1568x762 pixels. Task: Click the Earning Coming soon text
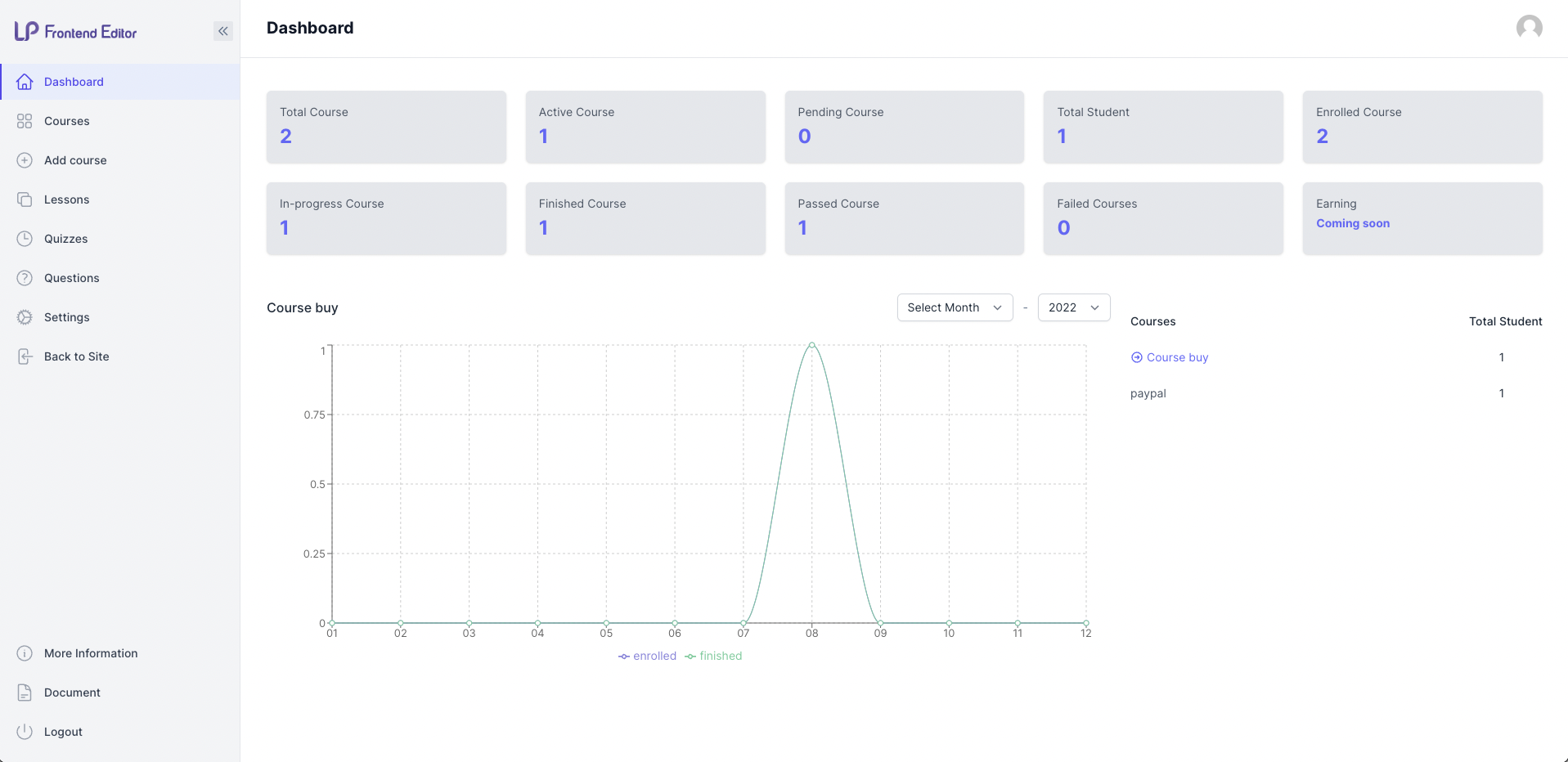tap(1353, 223)
